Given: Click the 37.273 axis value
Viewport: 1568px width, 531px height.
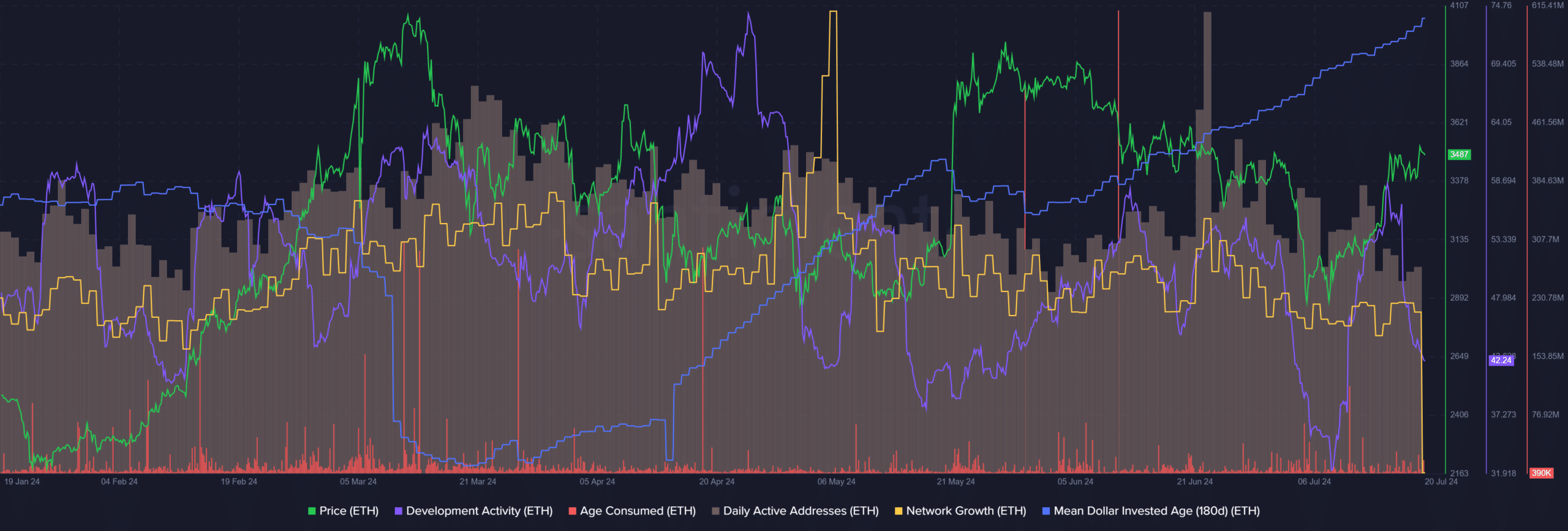Looking at the screenshot, I should [x=1504, y=415].
